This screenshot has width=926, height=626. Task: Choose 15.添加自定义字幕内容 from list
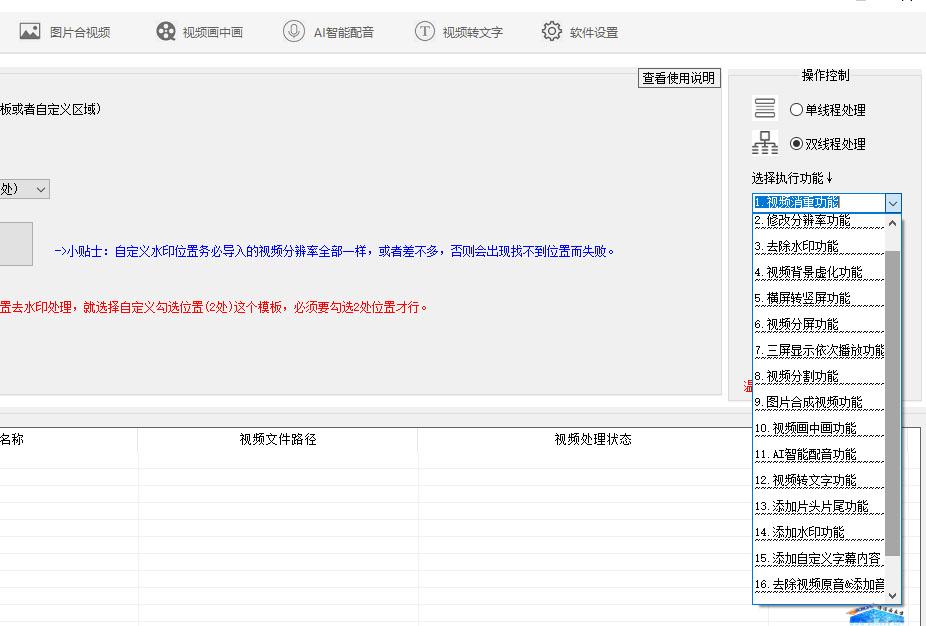click(819, 558)
